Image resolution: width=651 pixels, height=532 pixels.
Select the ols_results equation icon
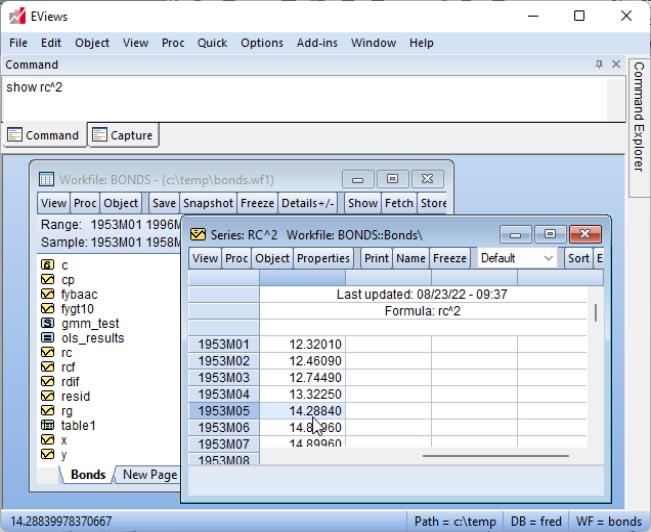click(x=47, y=338)
